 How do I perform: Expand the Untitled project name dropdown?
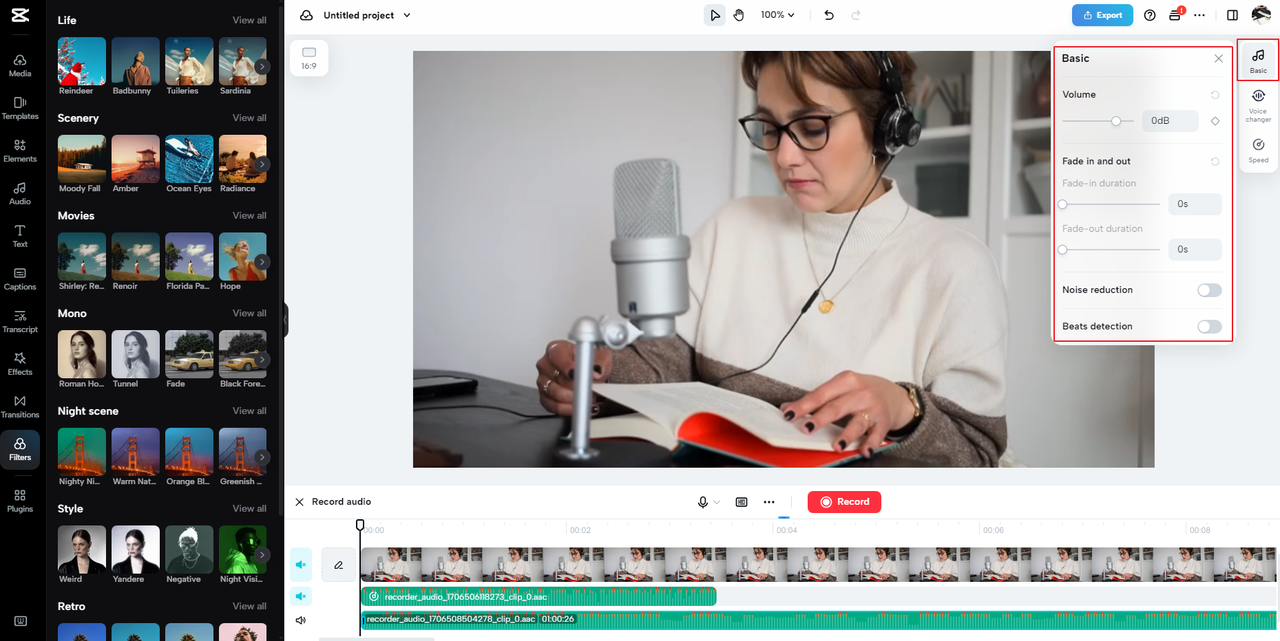[x=367, y=15]
